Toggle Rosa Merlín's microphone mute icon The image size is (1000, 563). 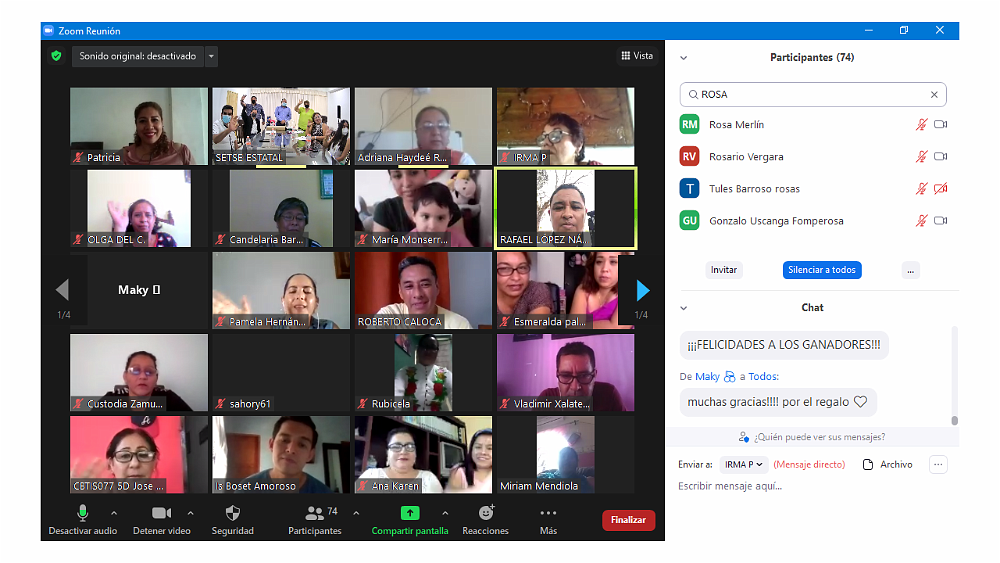point(921,125)
